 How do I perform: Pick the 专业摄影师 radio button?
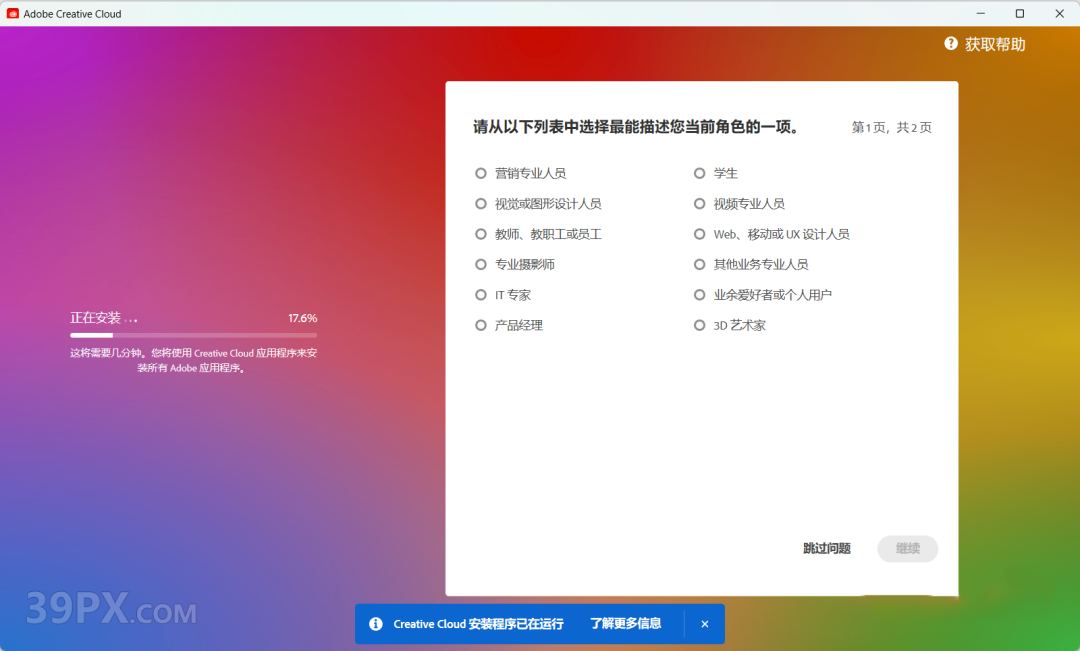tap(481, 264)
